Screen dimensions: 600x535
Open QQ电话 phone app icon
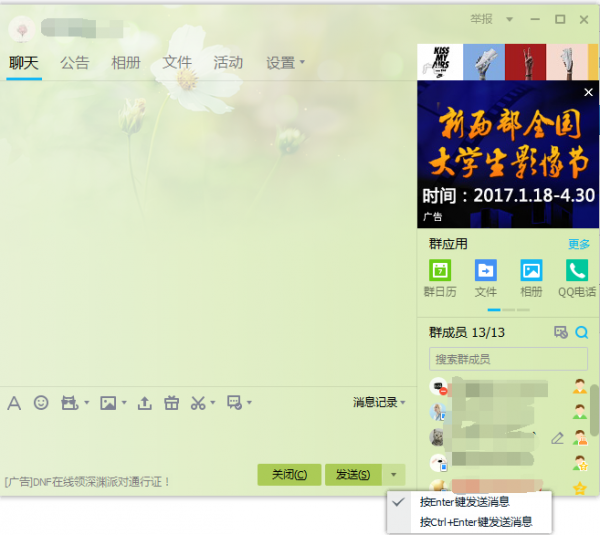(576, 271)
